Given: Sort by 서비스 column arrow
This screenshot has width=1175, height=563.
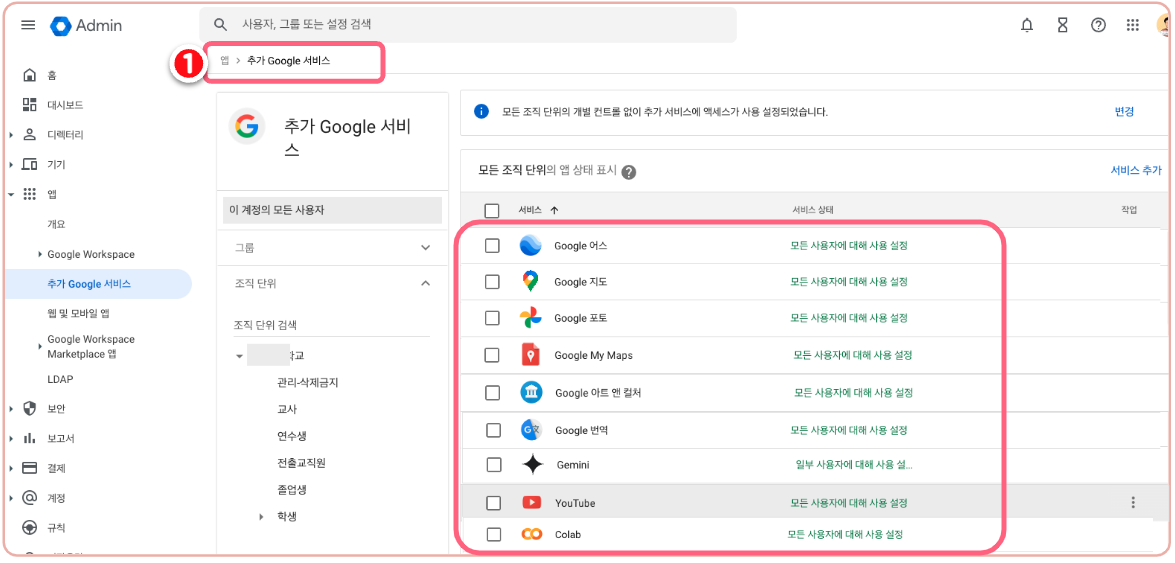Looking at the screenshot, I should click(x=555, y=211).
